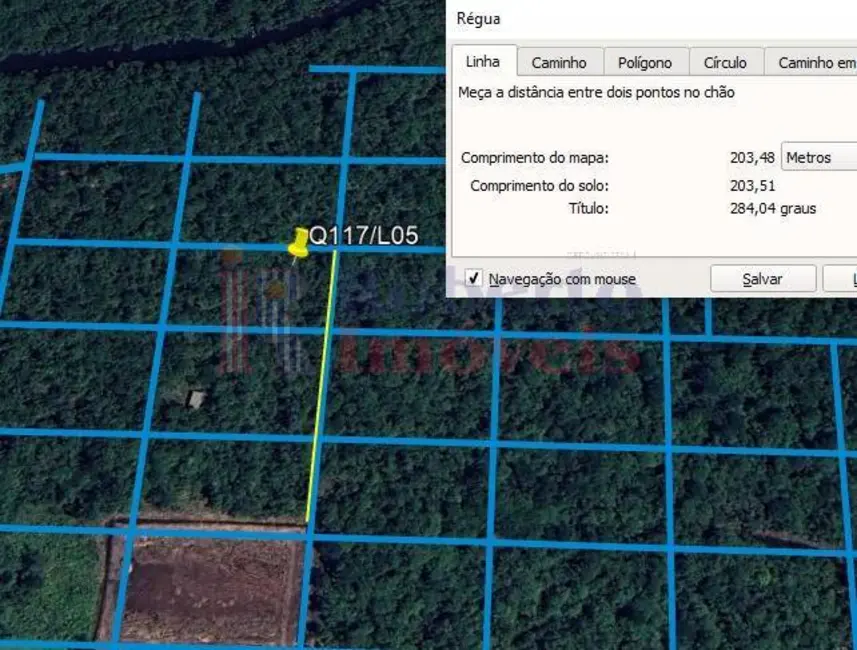Switch to the Linha tab
Image resolution: width=857 pixels, height=650 pixels.
(x=484, y=61)
